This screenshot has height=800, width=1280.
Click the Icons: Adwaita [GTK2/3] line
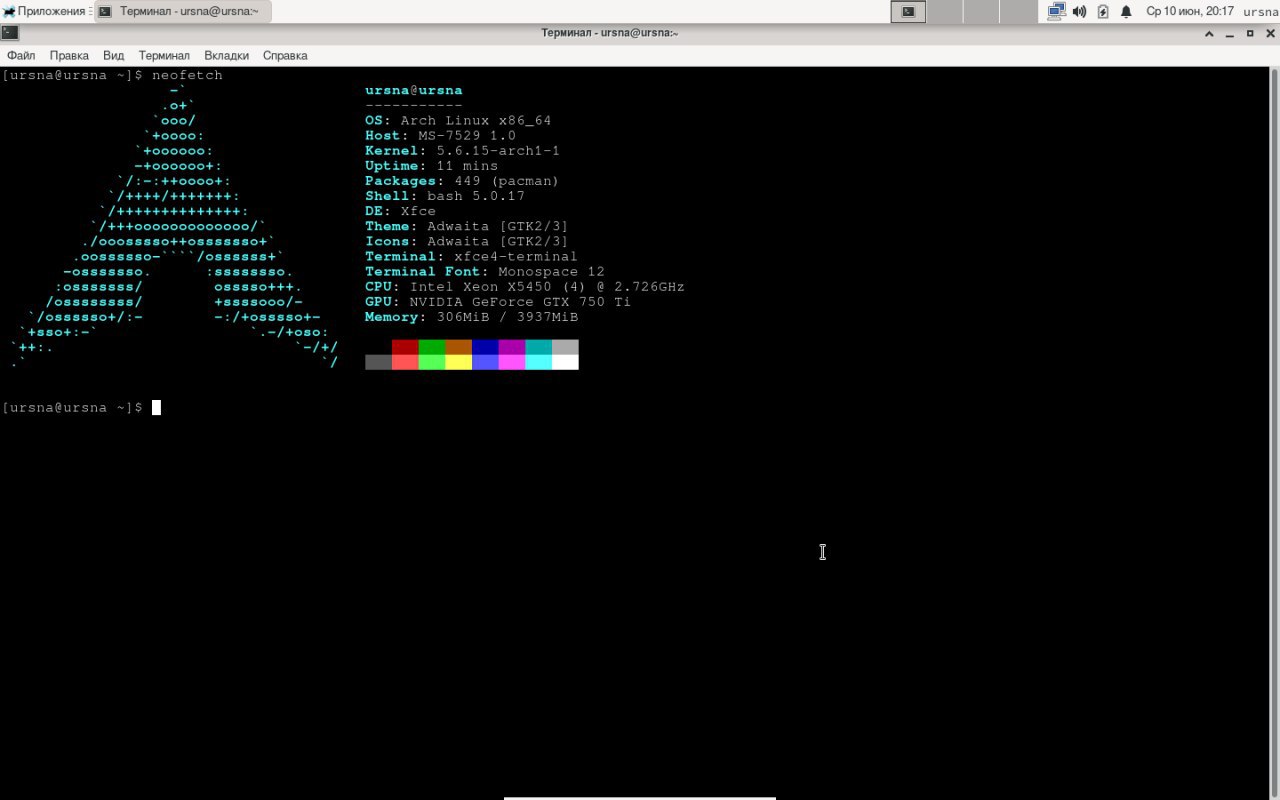point(467,241)
